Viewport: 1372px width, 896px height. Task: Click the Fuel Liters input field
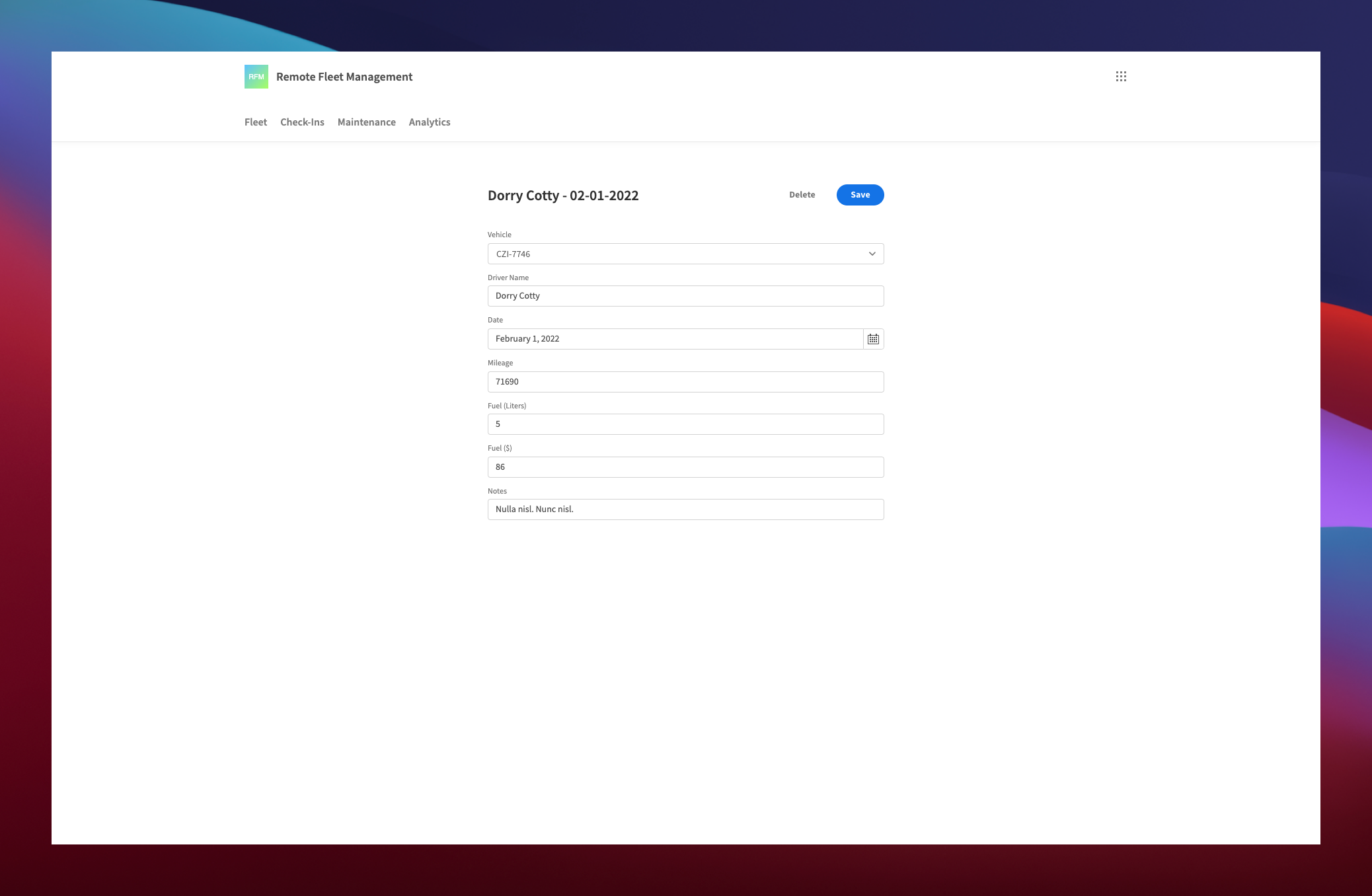pyautogui.click(x=685, y=424)
